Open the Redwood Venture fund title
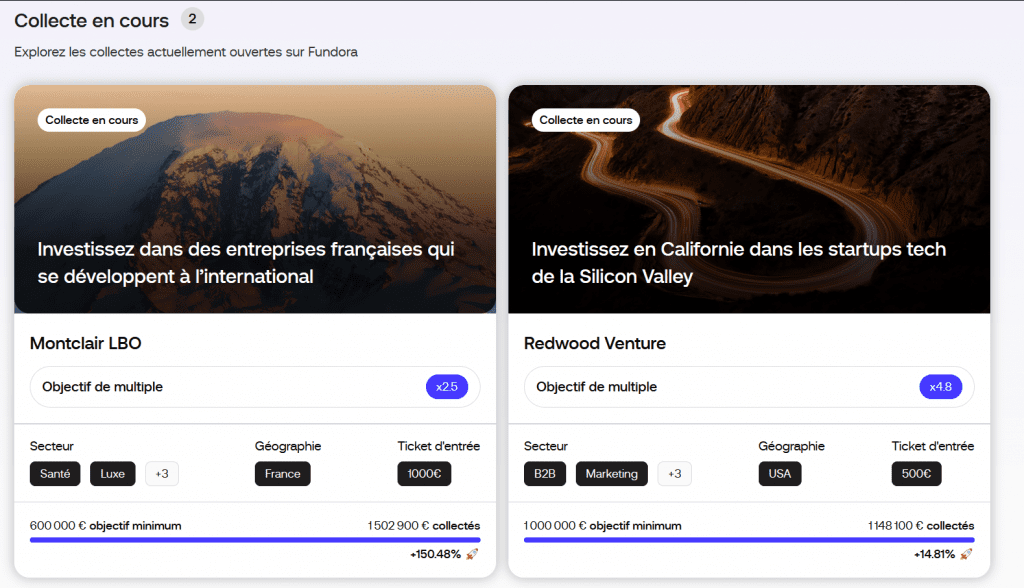 point(595,343)
